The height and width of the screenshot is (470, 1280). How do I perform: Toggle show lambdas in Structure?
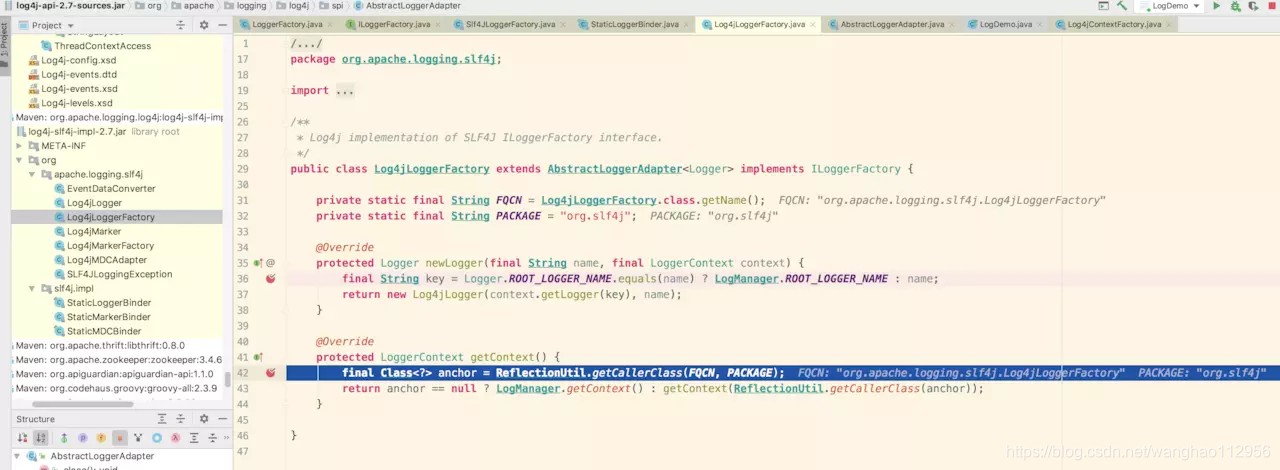175,438
